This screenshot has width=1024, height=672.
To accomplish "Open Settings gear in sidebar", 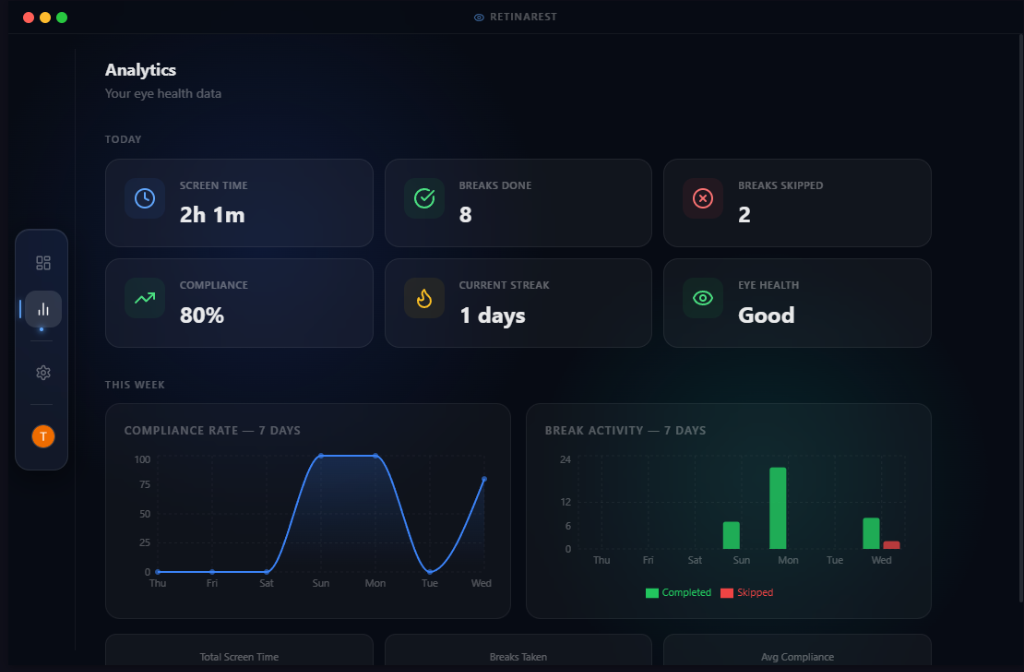I will point(43,372).
